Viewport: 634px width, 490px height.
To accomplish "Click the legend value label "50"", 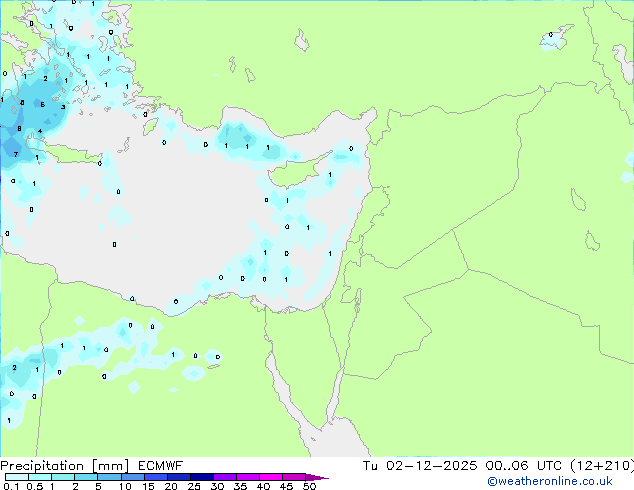I will click(x=309, y=486).
